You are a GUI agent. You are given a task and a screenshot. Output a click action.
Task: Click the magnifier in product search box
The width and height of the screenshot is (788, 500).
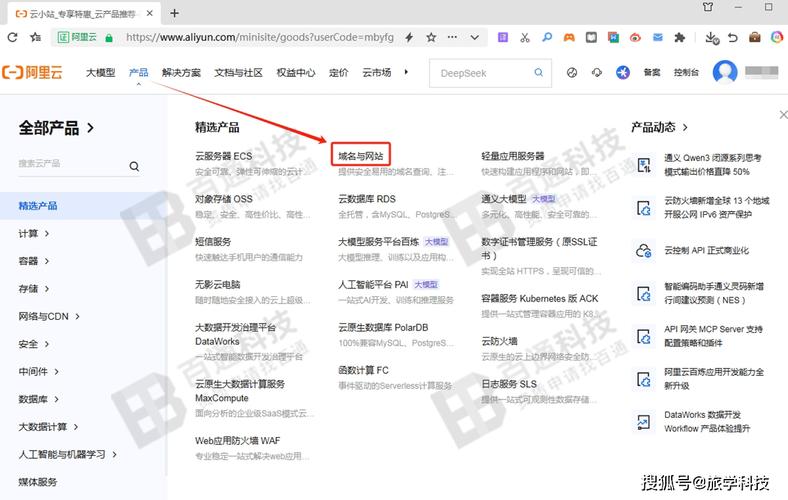[134, 166]
